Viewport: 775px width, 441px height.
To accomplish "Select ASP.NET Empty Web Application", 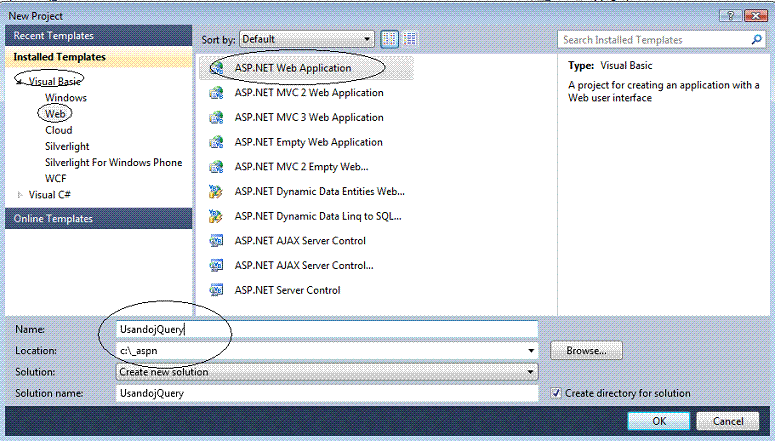I will tap(306, 142).
